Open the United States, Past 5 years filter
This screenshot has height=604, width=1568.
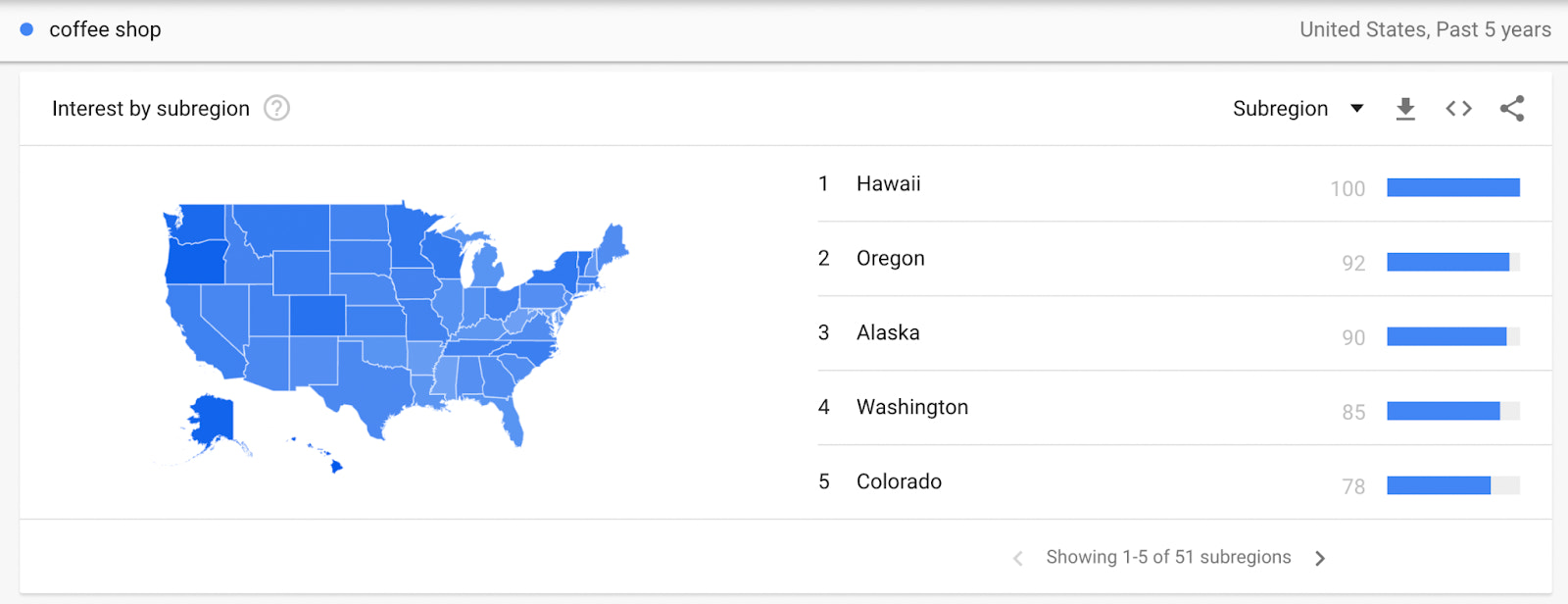(1424, 29)
